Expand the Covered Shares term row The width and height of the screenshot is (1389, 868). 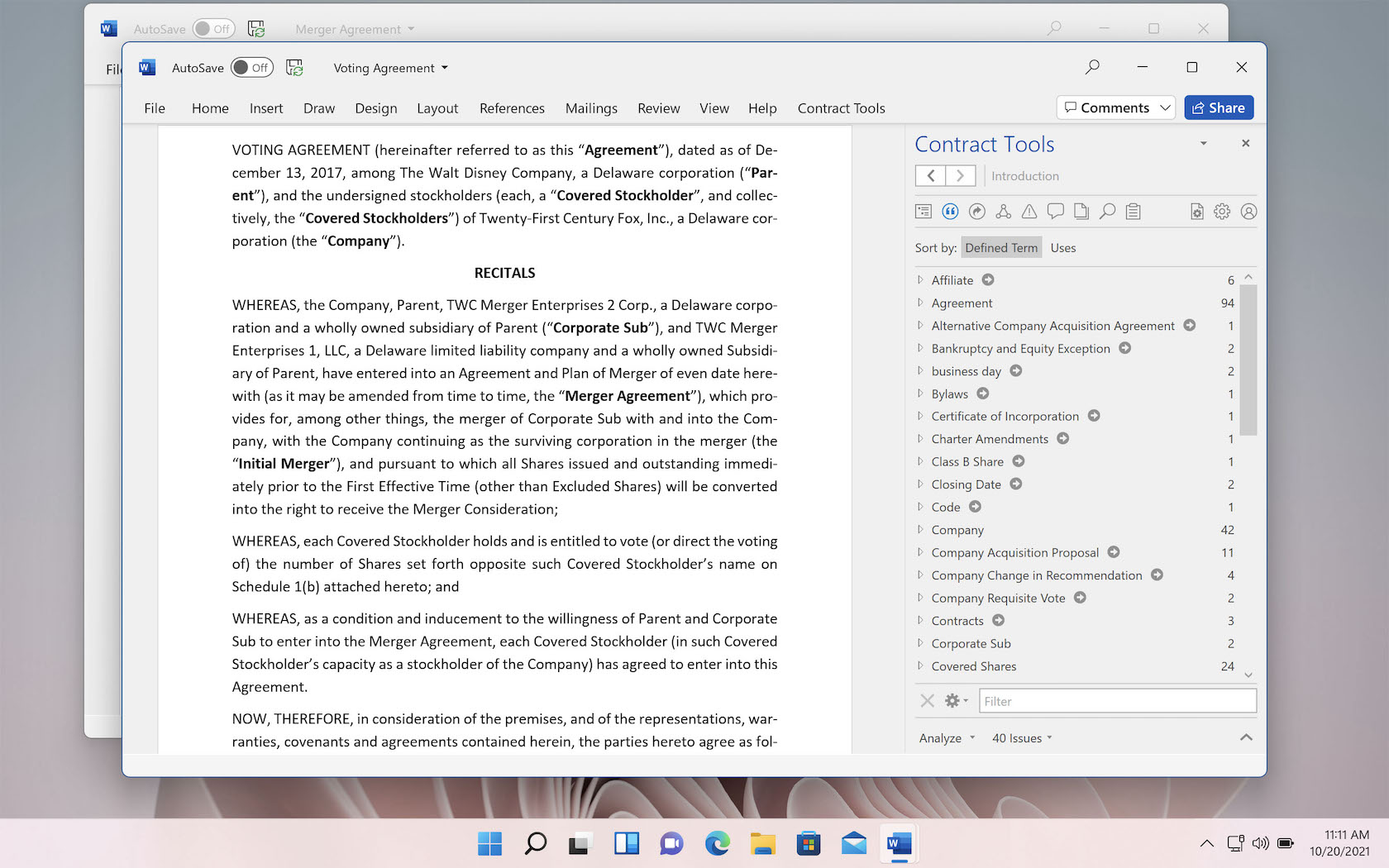(920, 666)
